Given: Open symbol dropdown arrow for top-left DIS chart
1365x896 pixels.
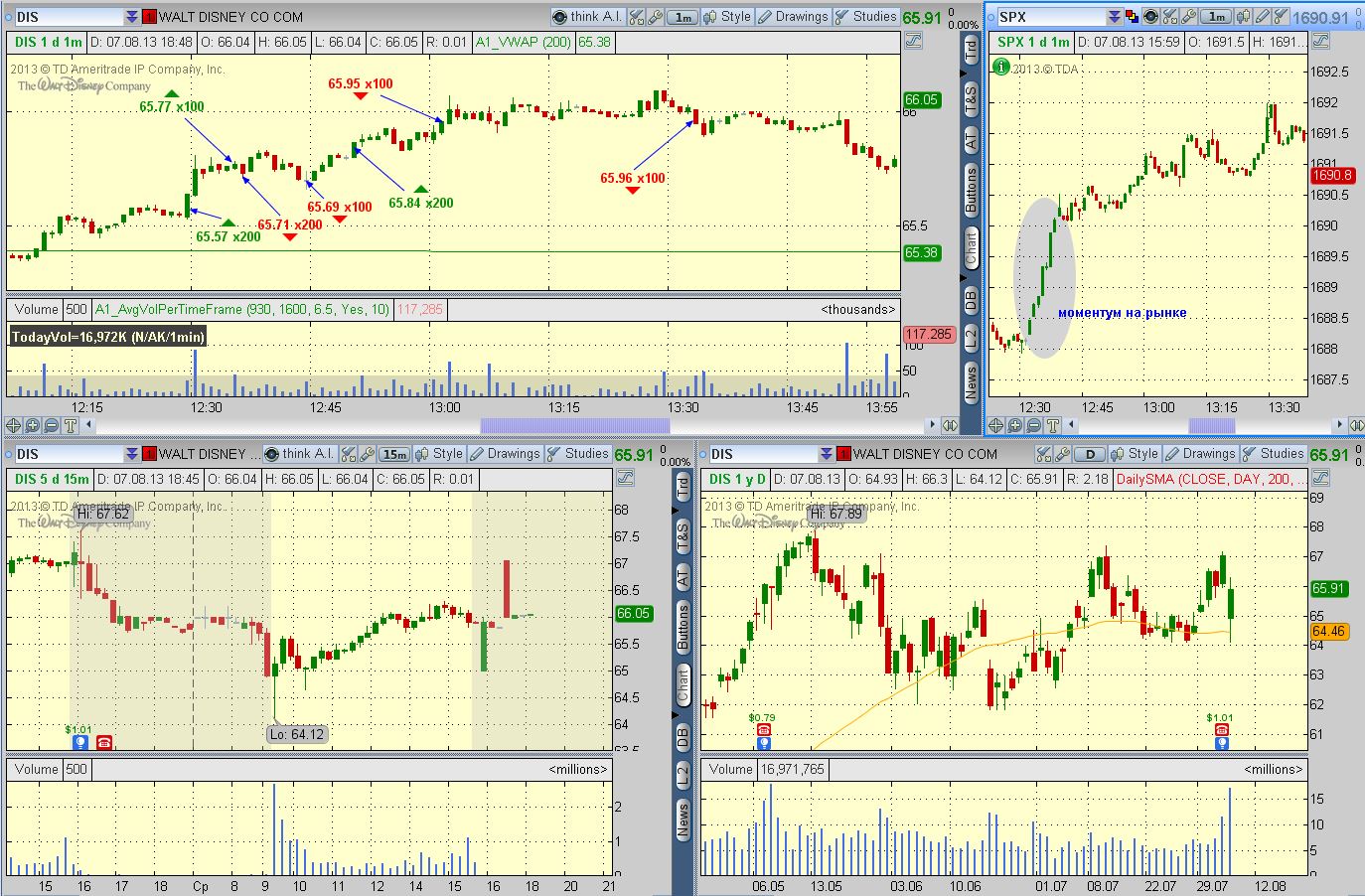Looking at the screenshot, I should point(132,17).
